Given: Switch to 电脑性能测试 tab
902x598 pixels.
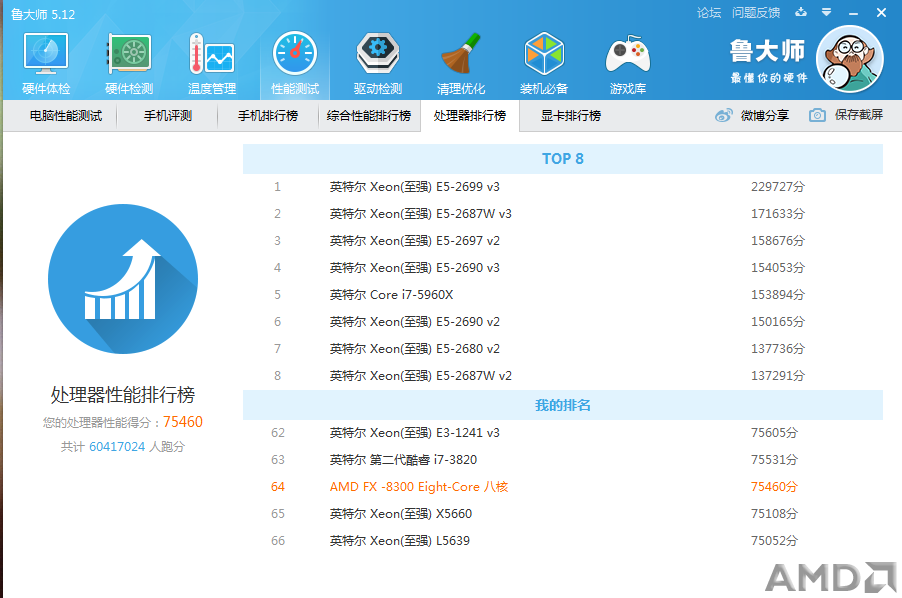Looking at the screenshot, I should tap(66, 116).
